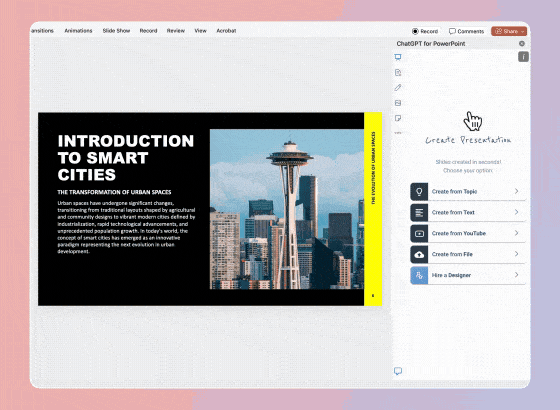Open the document summary icon in the sidebar
The width and height of the screenshot is (560, 410).
click(x=398, y=72)
